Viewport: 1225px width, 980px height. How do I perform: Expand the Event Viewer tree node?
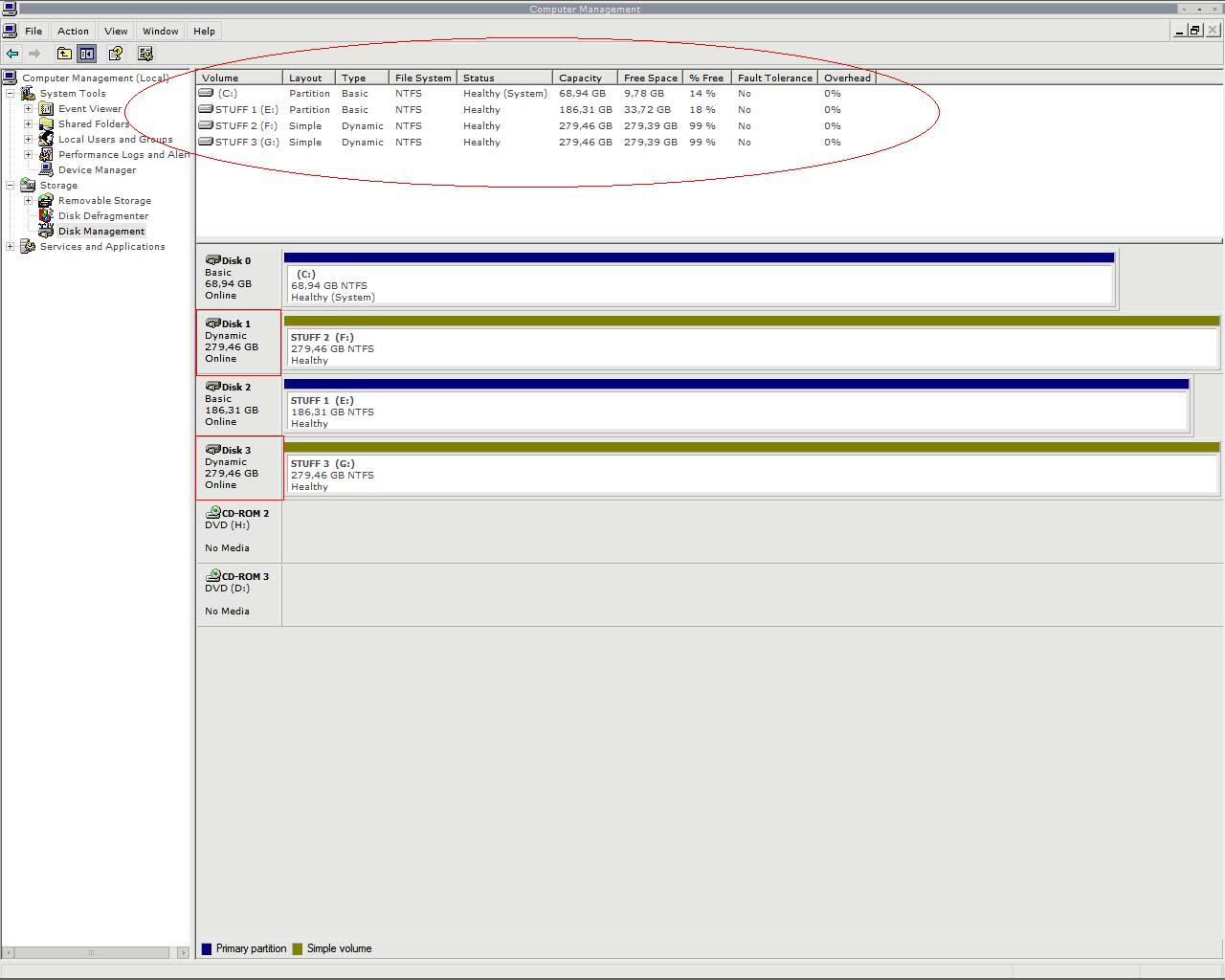[28, 108]
